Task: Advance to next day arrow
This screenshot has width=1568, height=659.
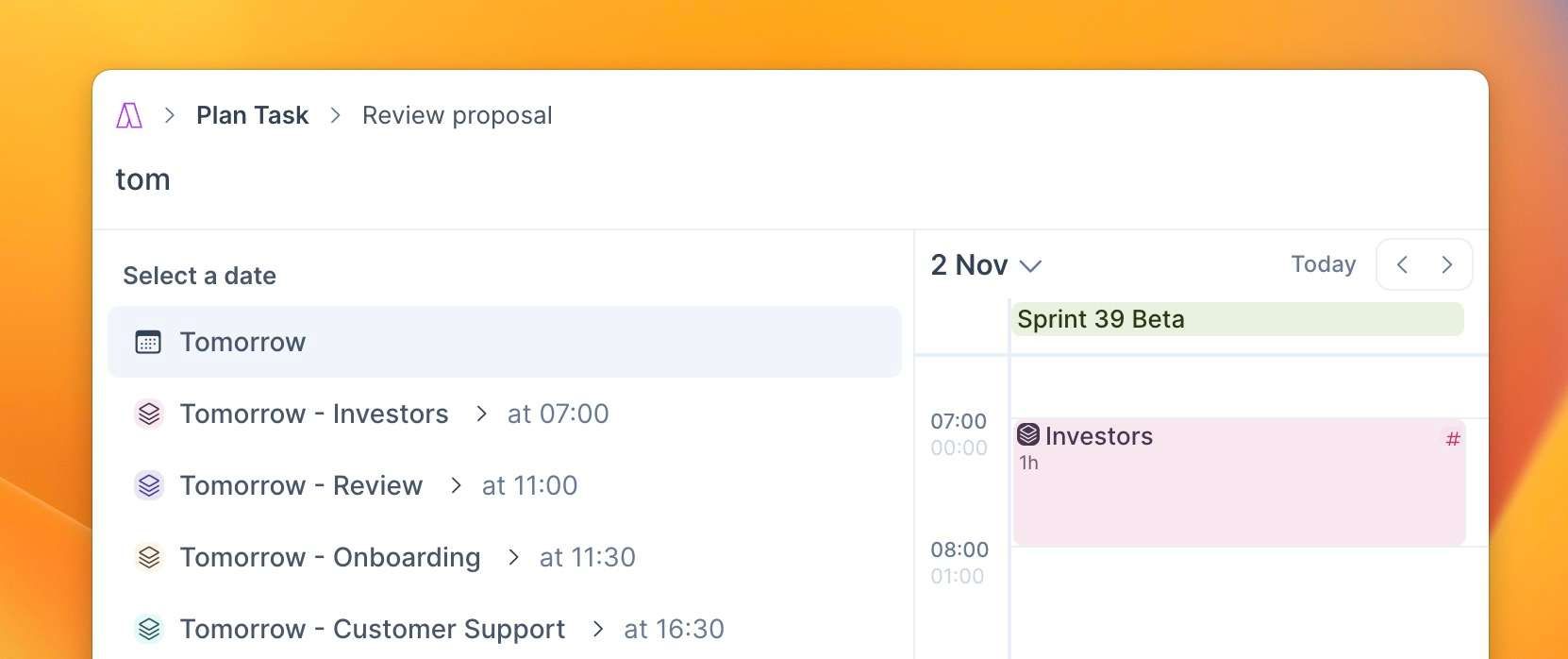Action: pyautogui.click(x=1447, y=264)
